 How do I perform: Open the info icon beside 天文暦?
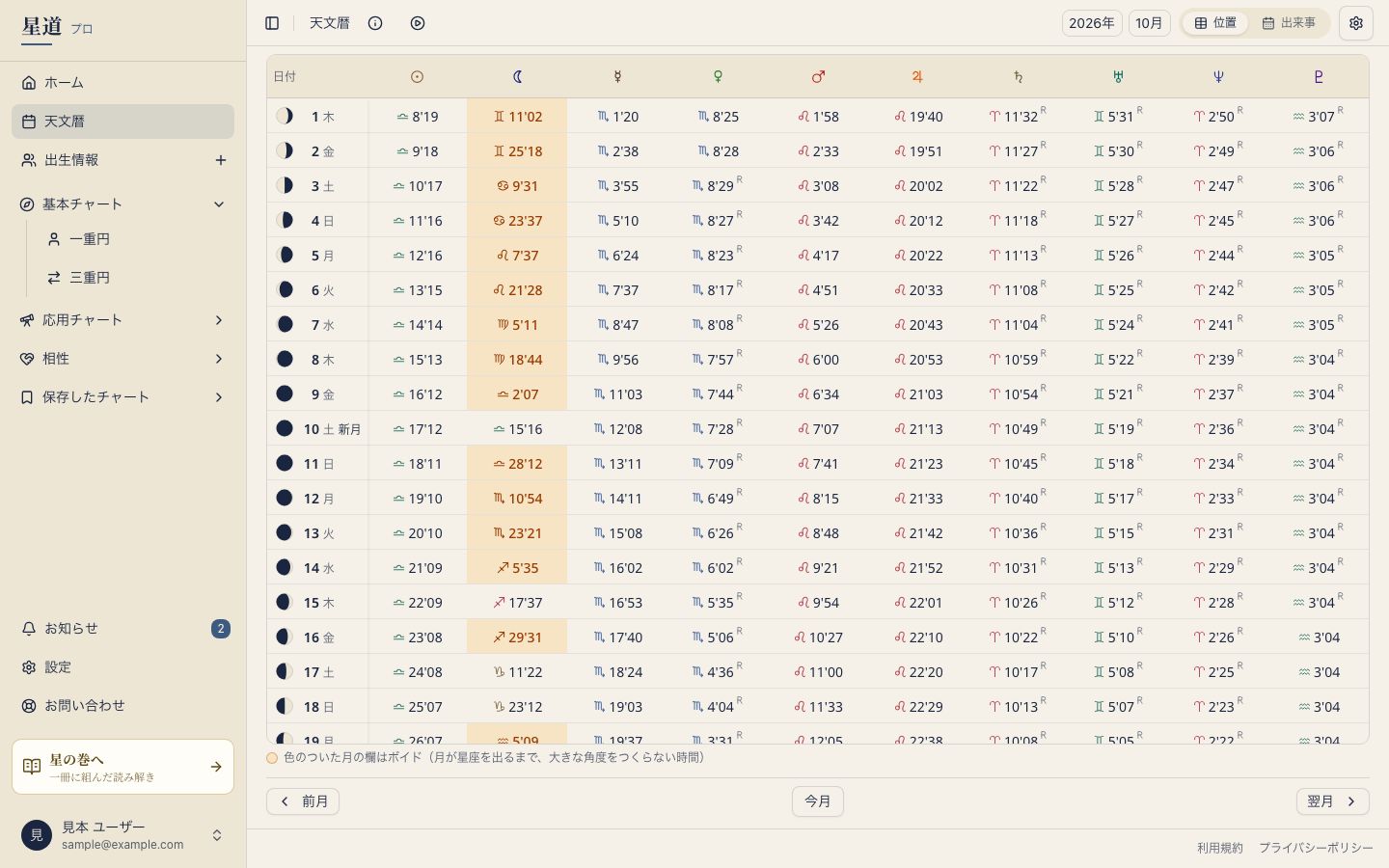[375, 23]
